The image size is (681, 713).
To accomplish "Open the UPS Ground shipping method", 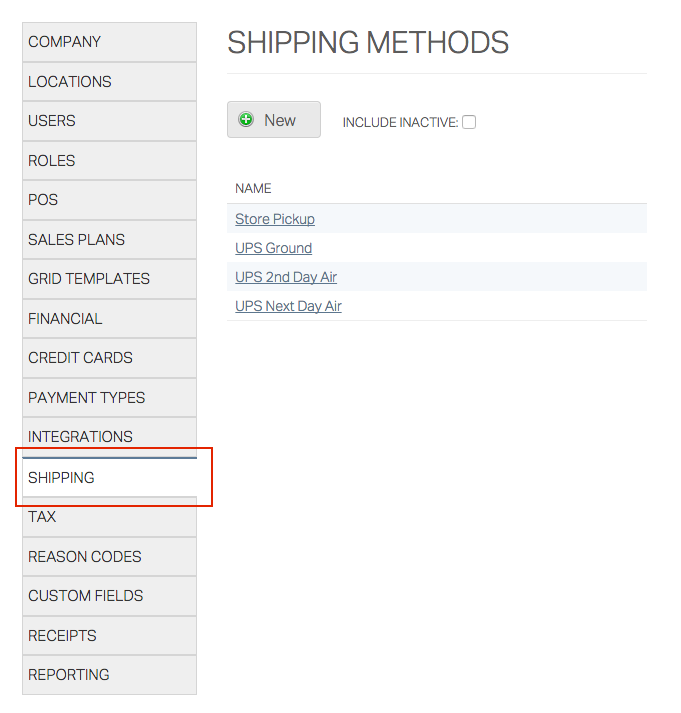I will coord(273,248).
